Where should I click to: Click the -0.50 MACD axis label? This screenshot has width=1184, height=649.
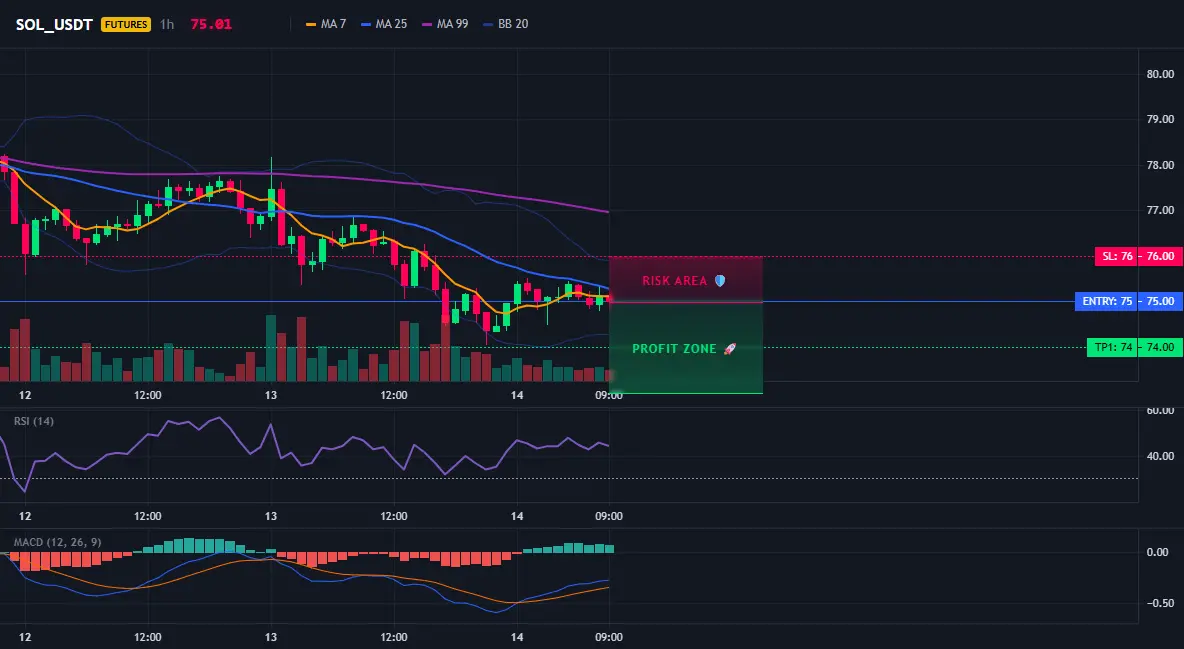coord(1160,603)
